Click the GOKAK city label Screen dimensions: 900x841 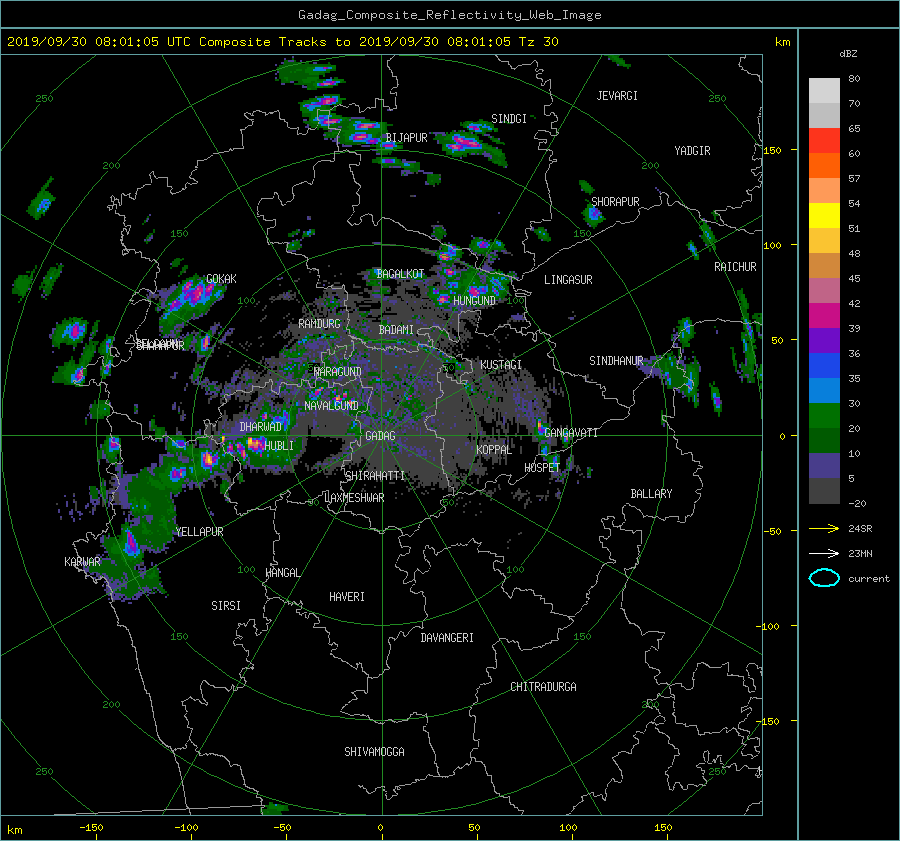click(221, 279)
